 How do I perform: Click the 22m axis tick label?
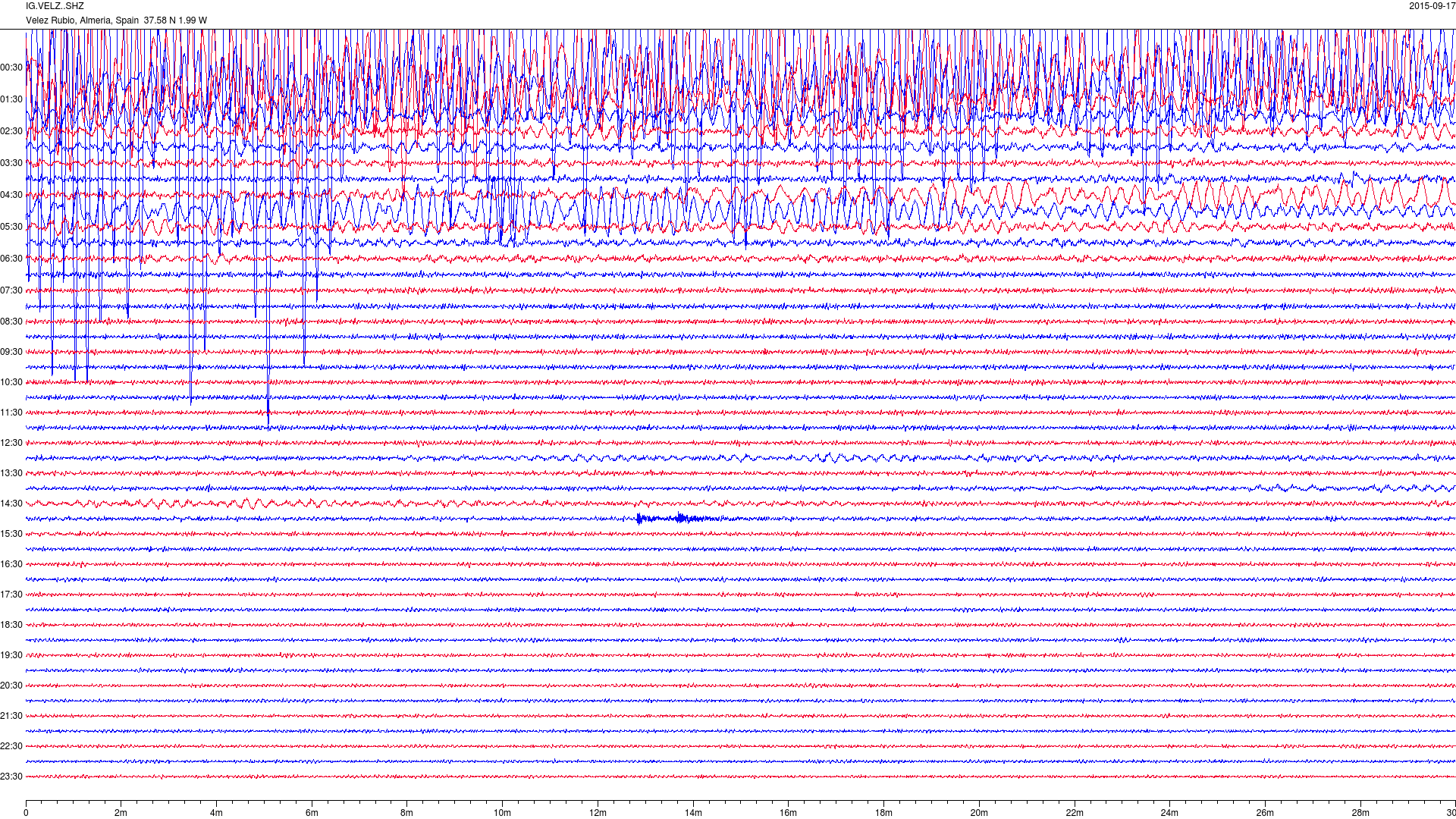(1075, 813)
